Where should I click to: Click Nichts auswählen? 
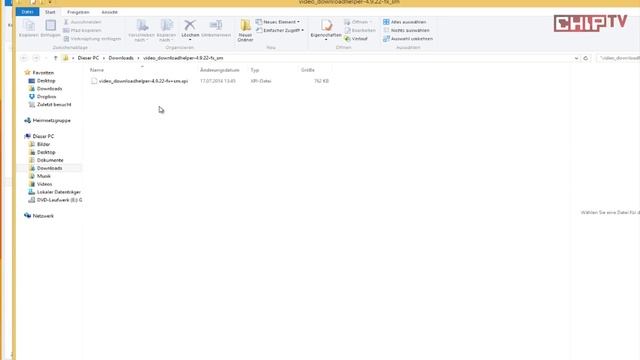point(406,30)
